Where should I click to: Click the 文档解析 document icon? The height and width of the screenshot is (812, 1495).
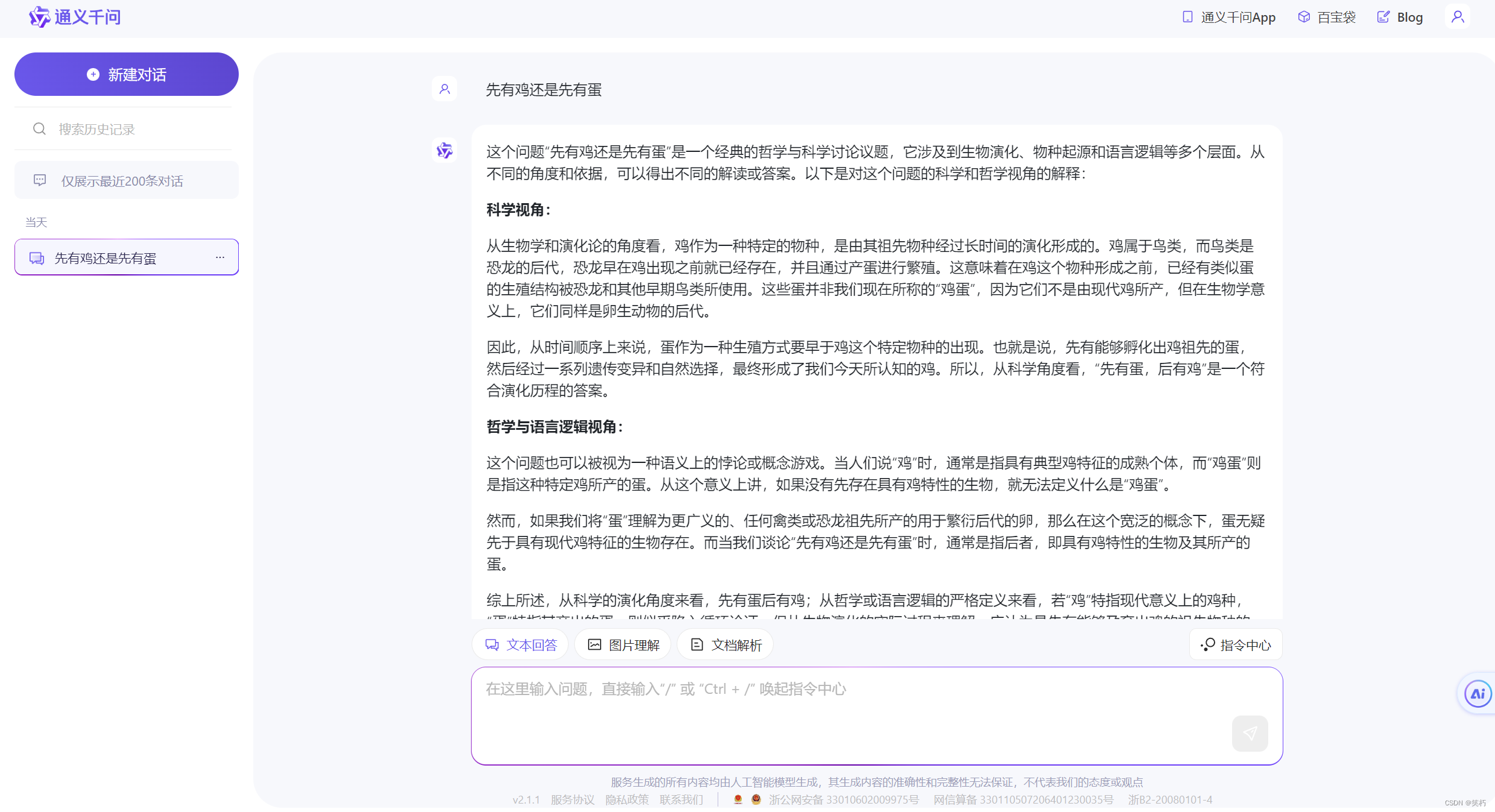tap(697, 644)
